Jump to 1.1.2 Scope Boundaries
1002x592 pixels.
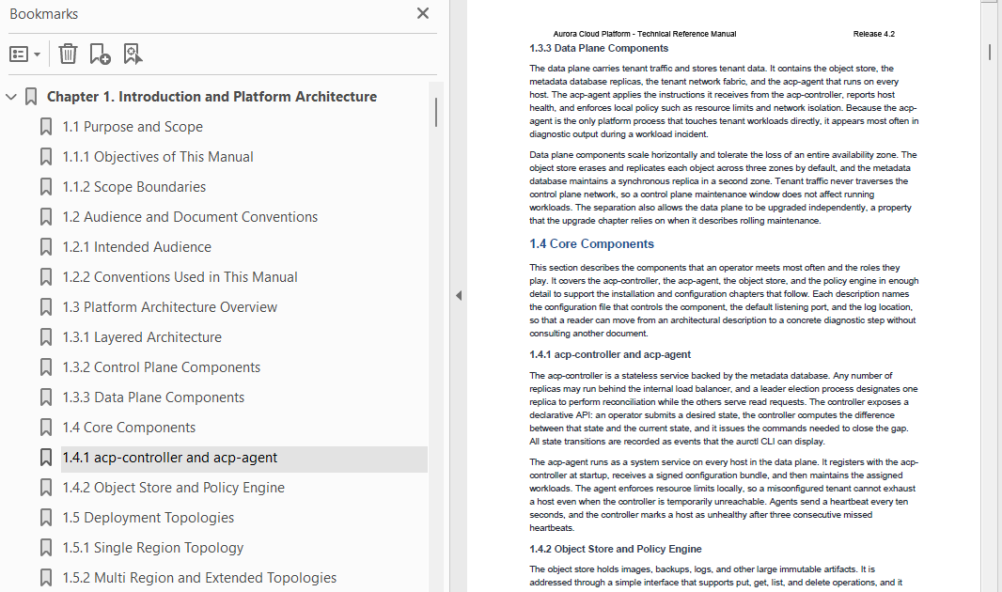pyautogui.click(x=134, y=187)
